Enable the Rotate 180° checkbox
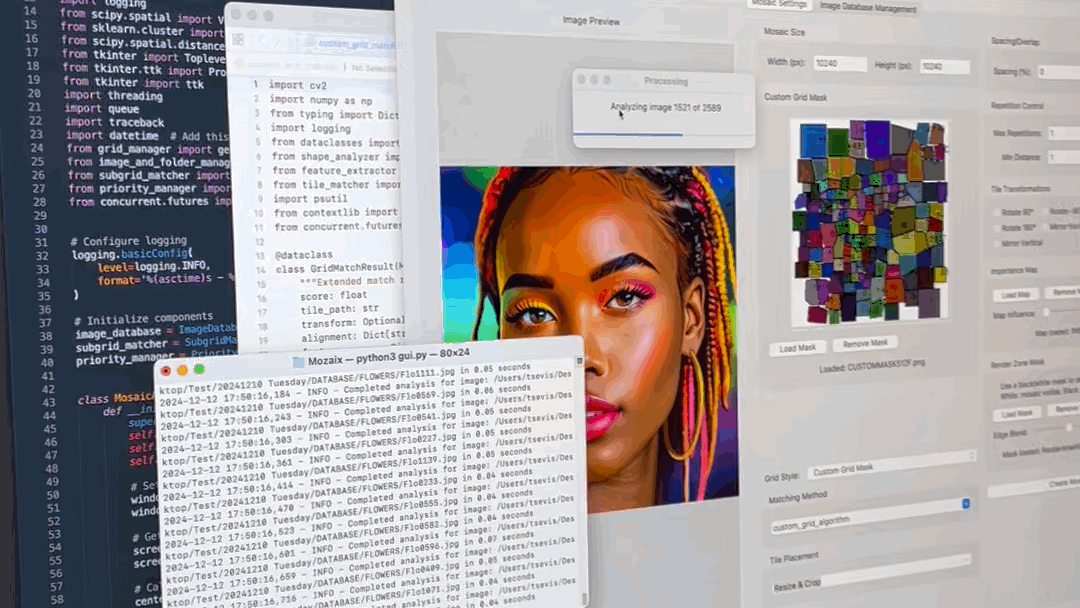This screenshot has height=608, width=1080. pos(997,228)
